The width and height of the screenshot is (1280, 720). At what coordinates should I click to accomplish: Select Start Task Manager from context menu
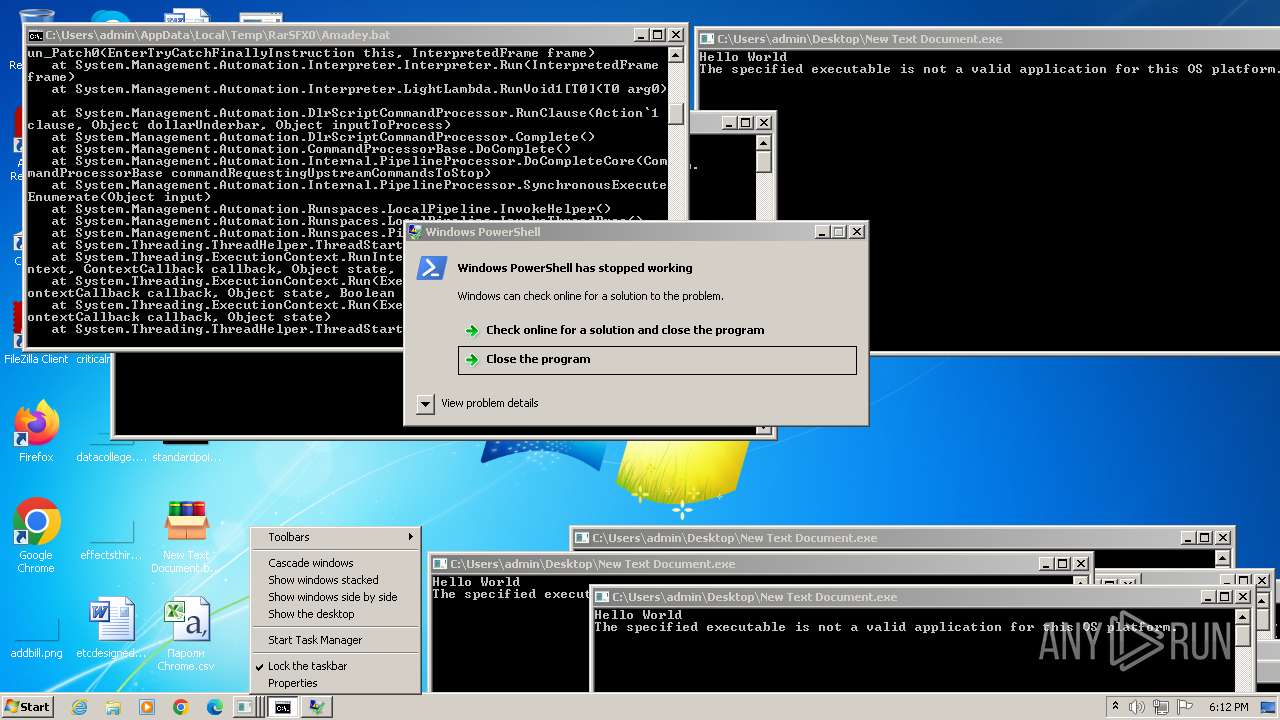point(336,640)
